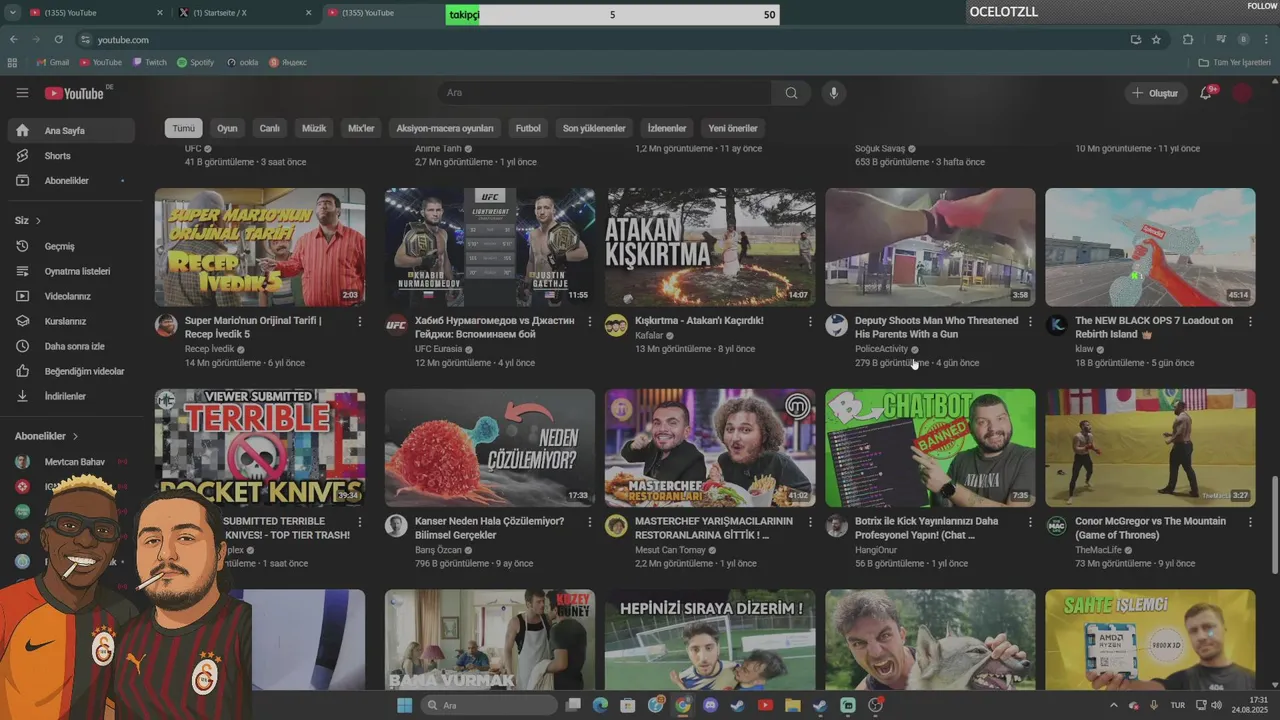1280x720 pixels.
Task: Click the Windows taskbar search box
Action: pyautogui.click(x=489, y=705)
